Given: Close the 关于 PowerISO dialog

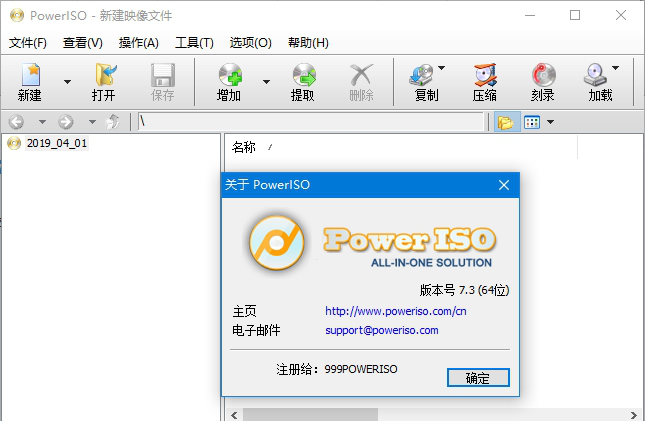Looking at the screenshot, I should point(504,185).
